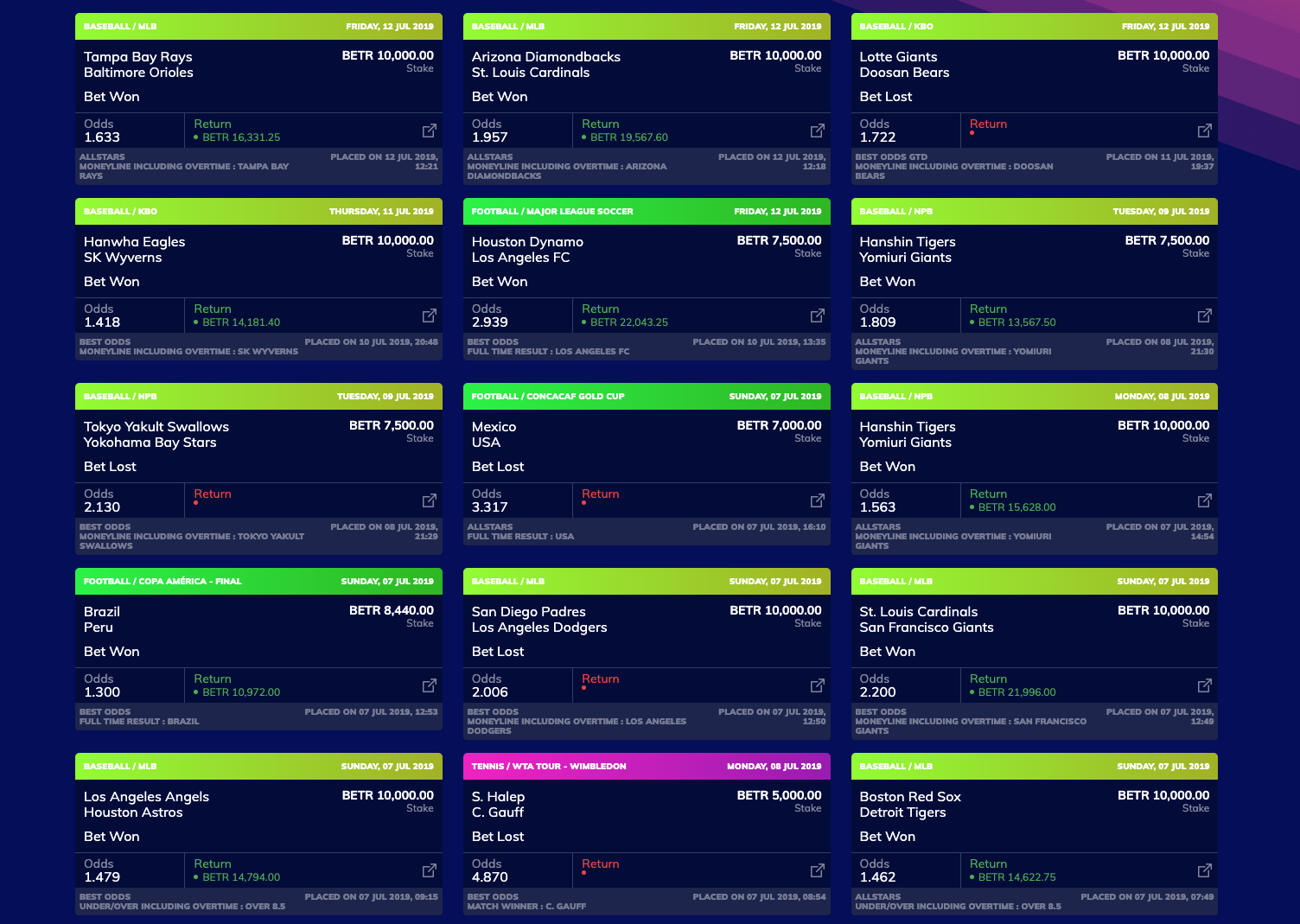Click the return amount "BETR 19,567.60"
Viewport: 1300px width, 924px height.
tap(629, 137)
